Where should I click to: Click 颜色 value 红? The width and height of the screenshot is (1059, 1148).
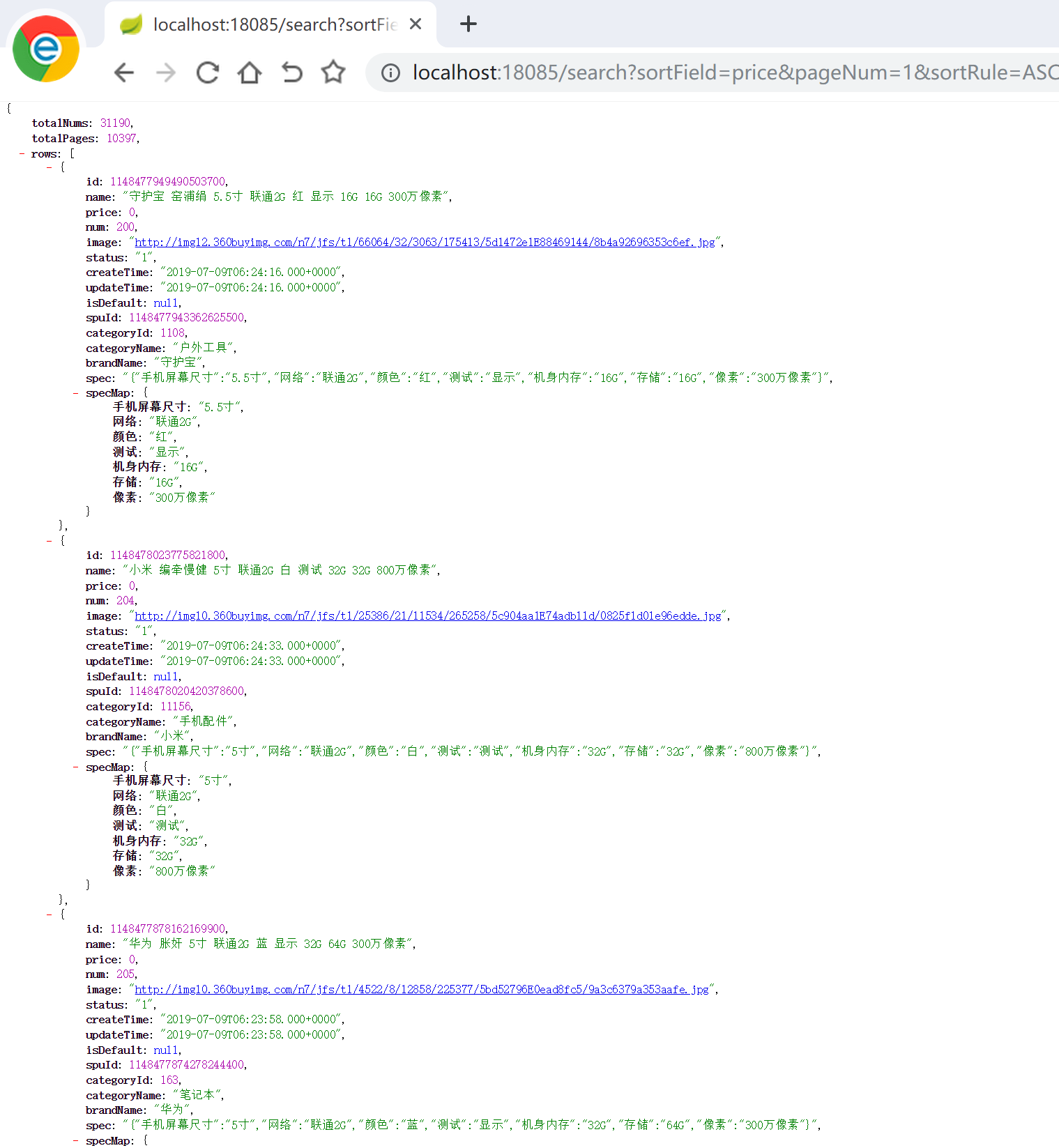[161, 437]
